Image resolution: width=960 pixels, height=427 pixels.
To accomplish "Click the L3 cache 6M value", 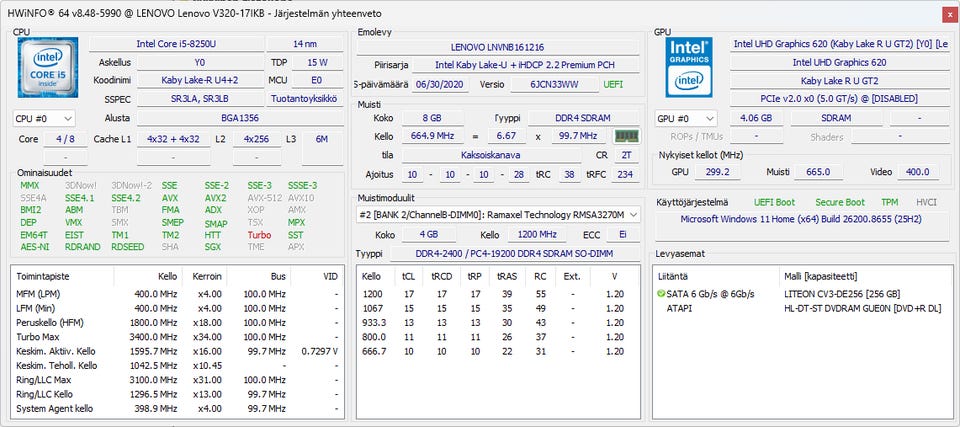I will click(x=322, y=140).
